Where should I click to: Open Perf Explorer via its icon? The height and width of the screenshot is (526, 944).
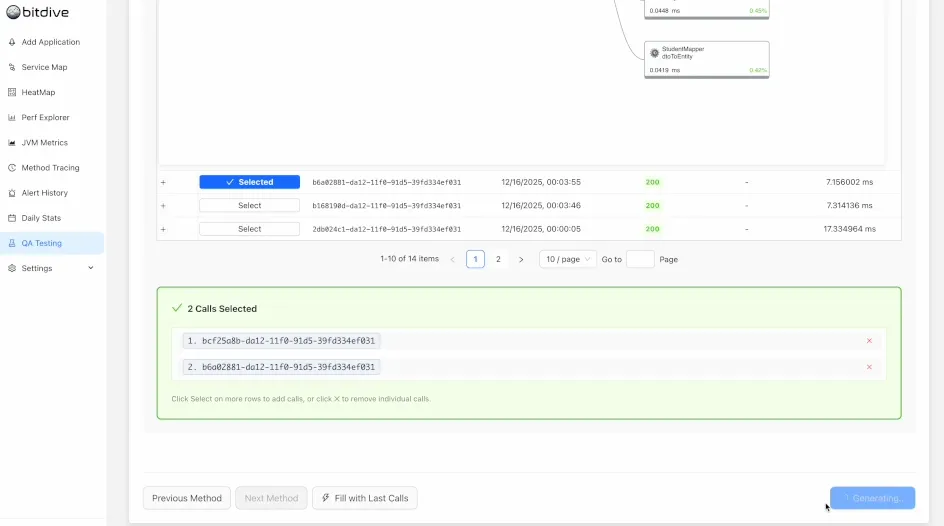(x=12, y=117)
